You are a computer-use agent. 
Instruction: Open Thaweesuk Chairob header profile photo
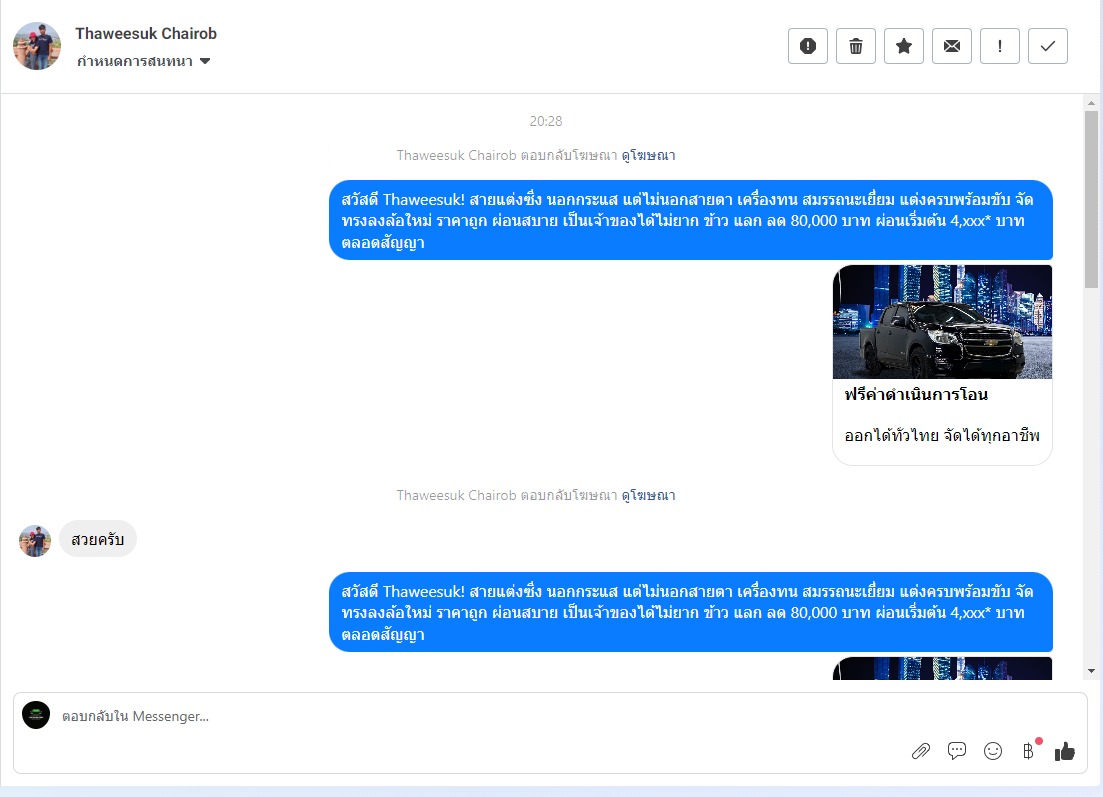37,46
